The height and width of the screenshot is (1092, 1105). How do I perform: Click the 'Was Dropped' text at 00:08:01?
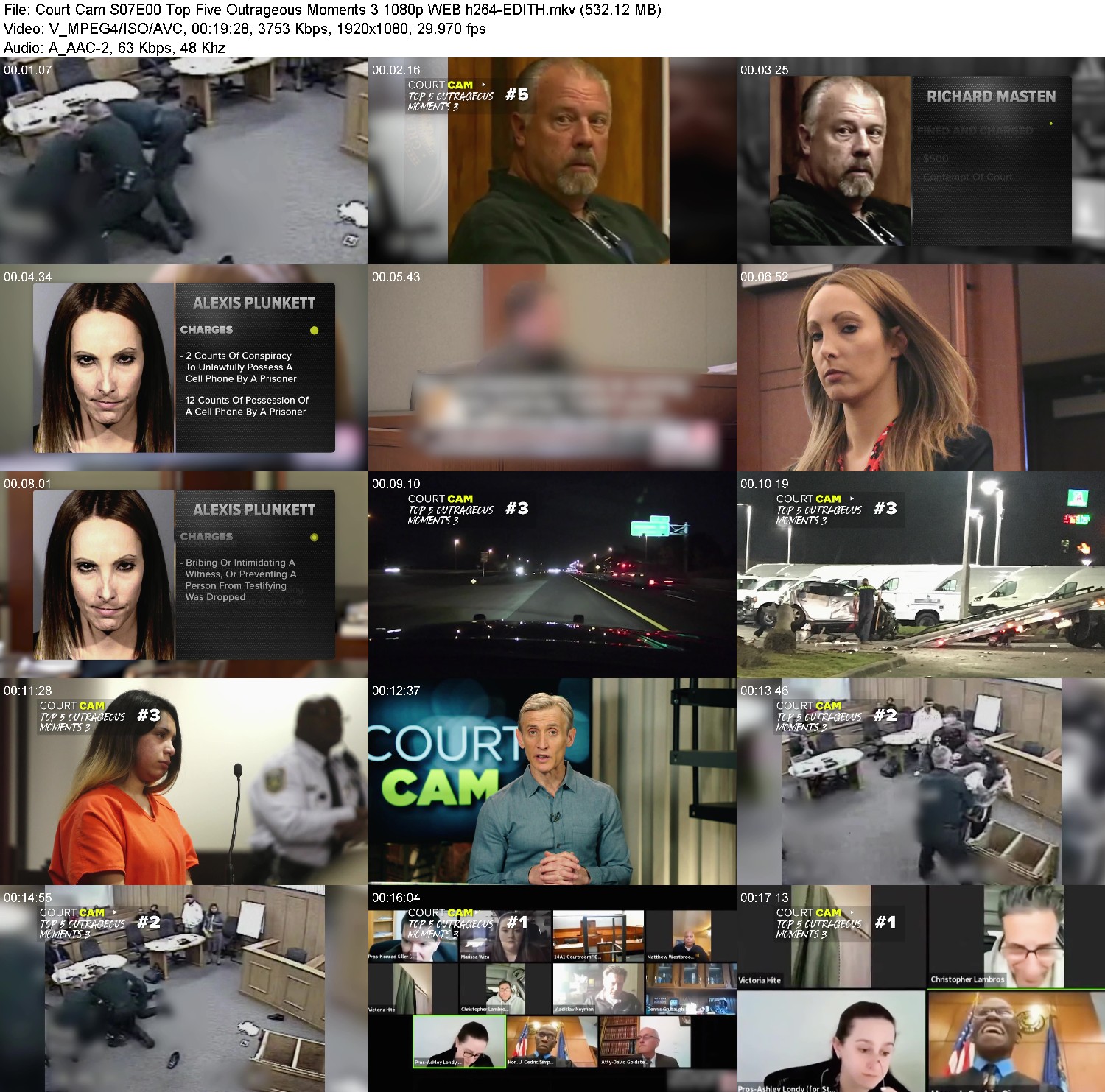point(215,597)
